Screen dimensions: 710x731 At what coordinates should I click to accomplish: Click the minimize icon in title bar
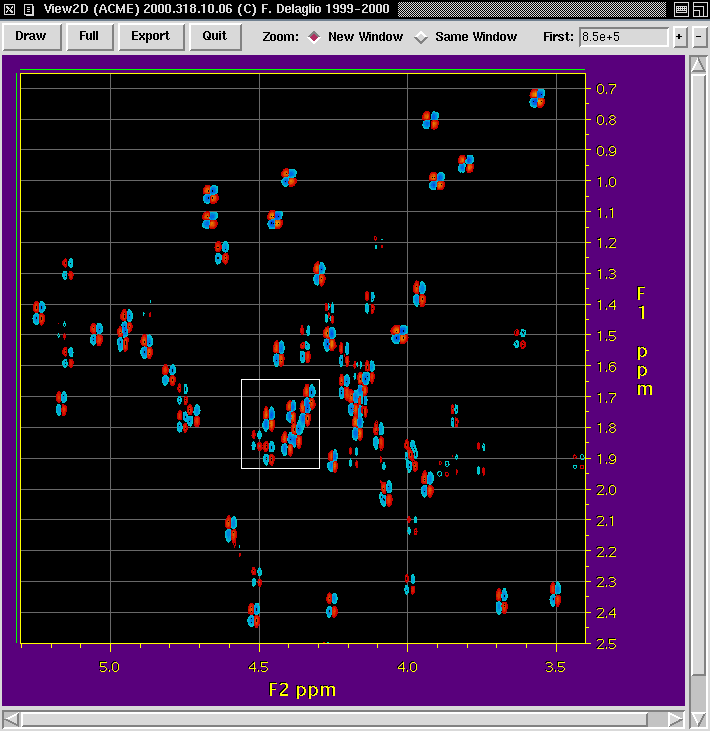point(681,9)
